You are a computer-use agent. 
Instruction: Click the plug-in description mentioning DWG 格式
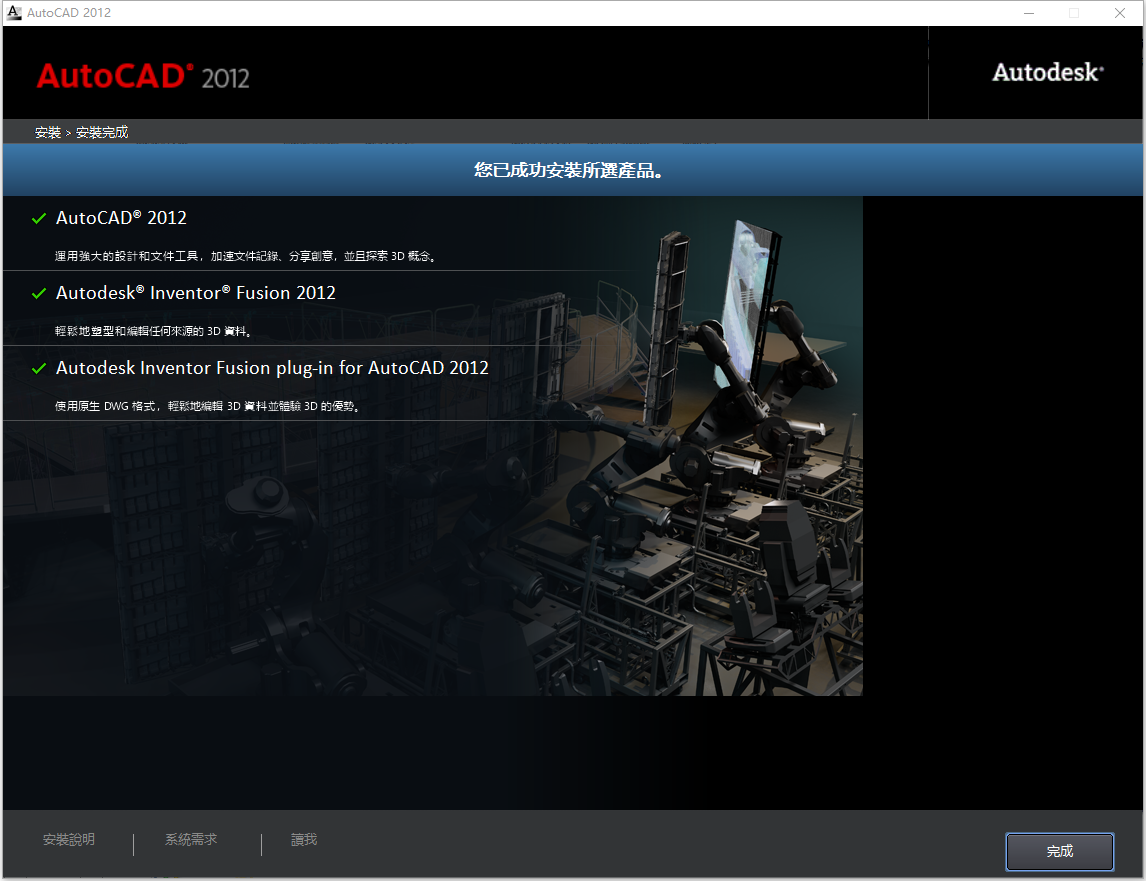click(x=208, y=406)
